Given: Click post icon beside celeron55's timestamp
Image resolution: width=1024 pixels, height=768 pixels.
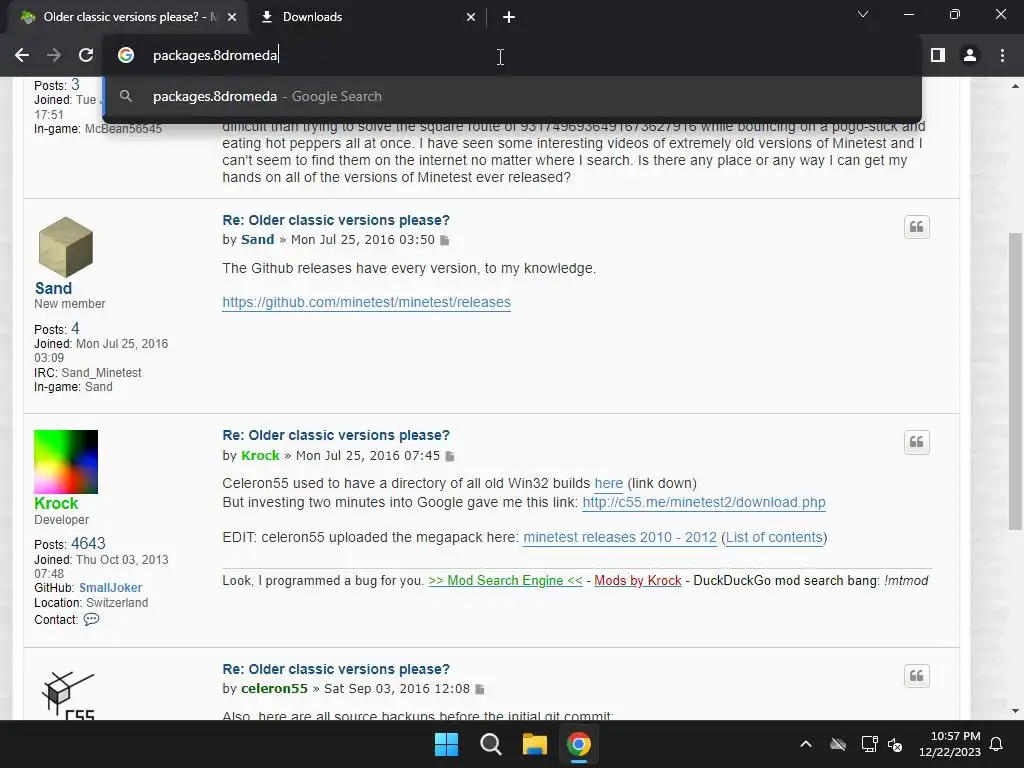Looking at the screenshot, I should (x=480, y=690).
